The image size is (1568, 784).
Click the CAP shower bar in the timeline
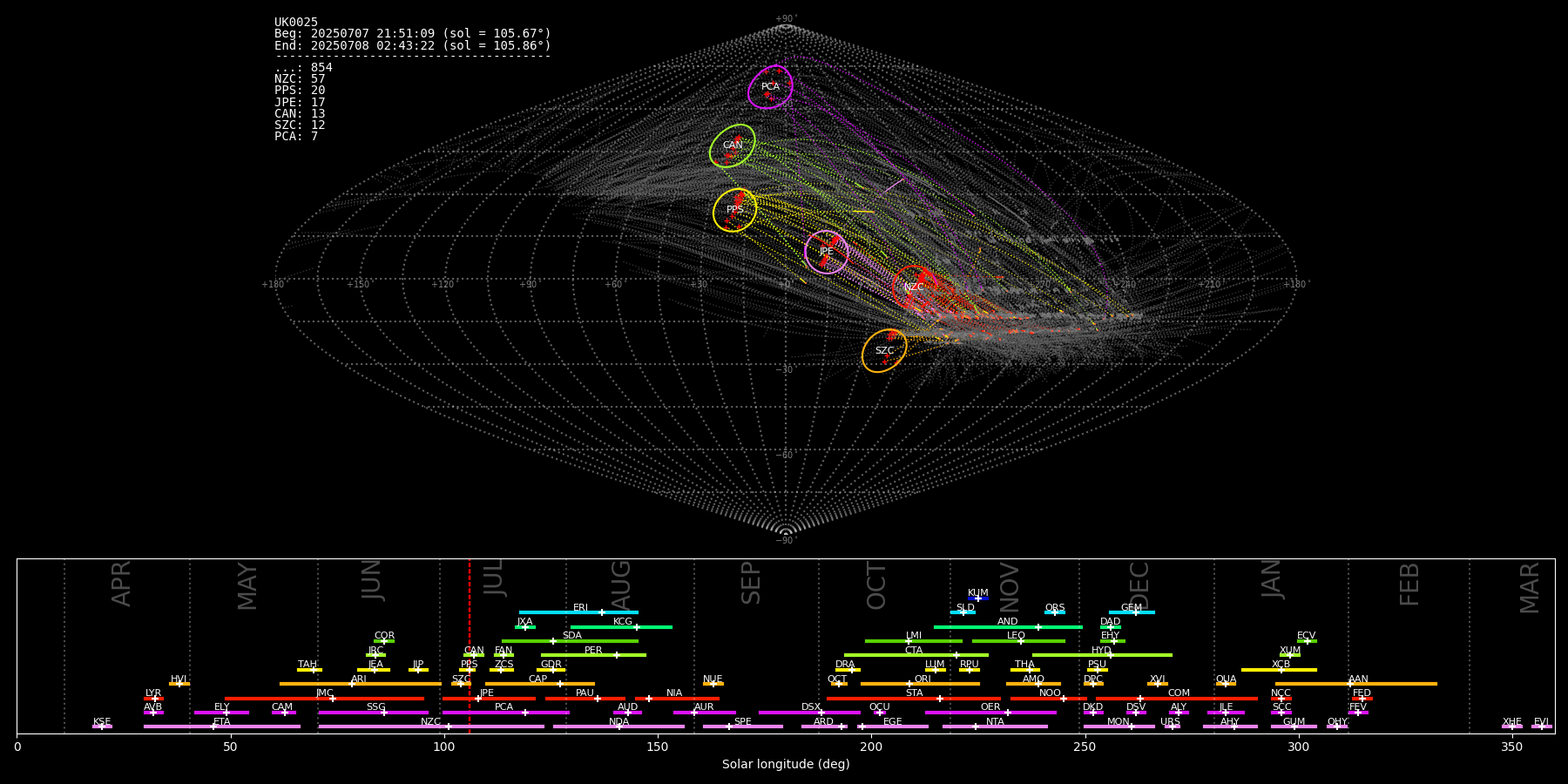[x=540, y=684]
